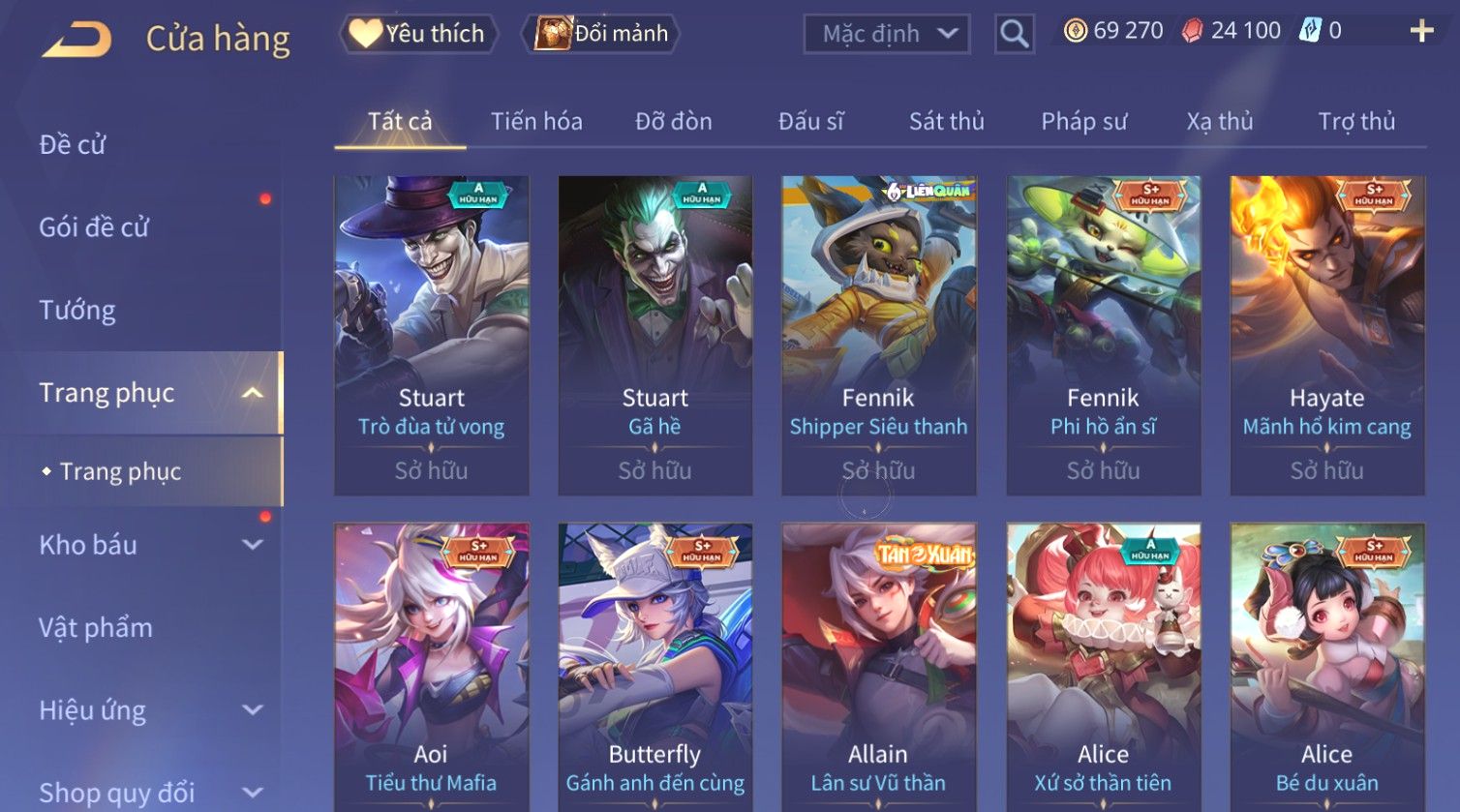Image resolution: width=1460 pixels, height=812 pixels.
Task: Open the Mặc định sort dropdown
Action: (x=887, y=34)
